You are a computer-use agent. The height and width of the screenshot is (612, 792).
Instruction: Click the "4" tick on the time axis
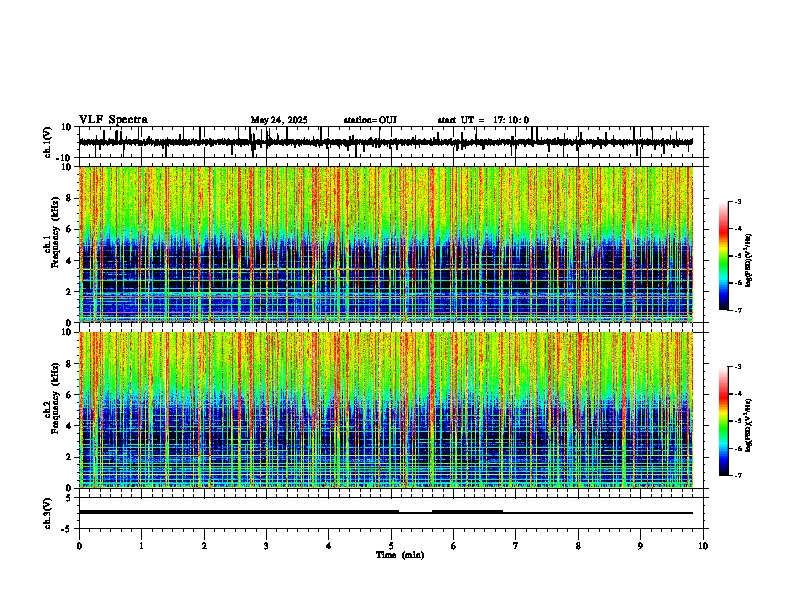(x=329, y=546)
